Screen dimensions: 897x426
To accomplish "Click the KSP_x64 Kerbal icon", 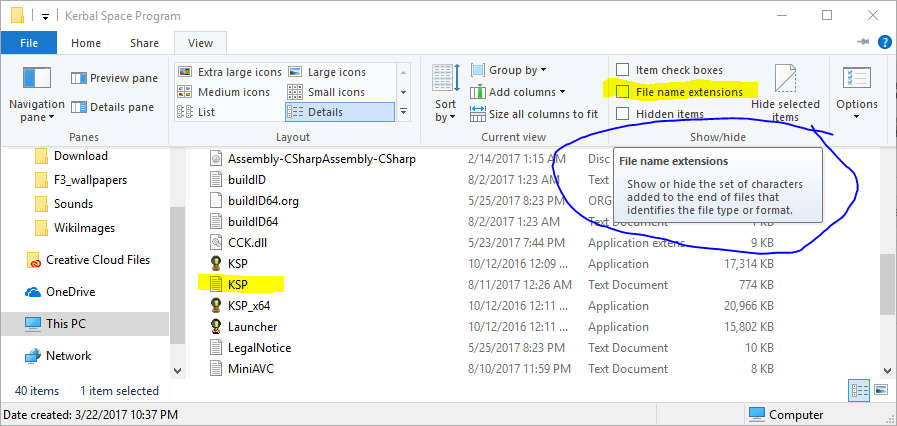I will click(x=216, y=305).
